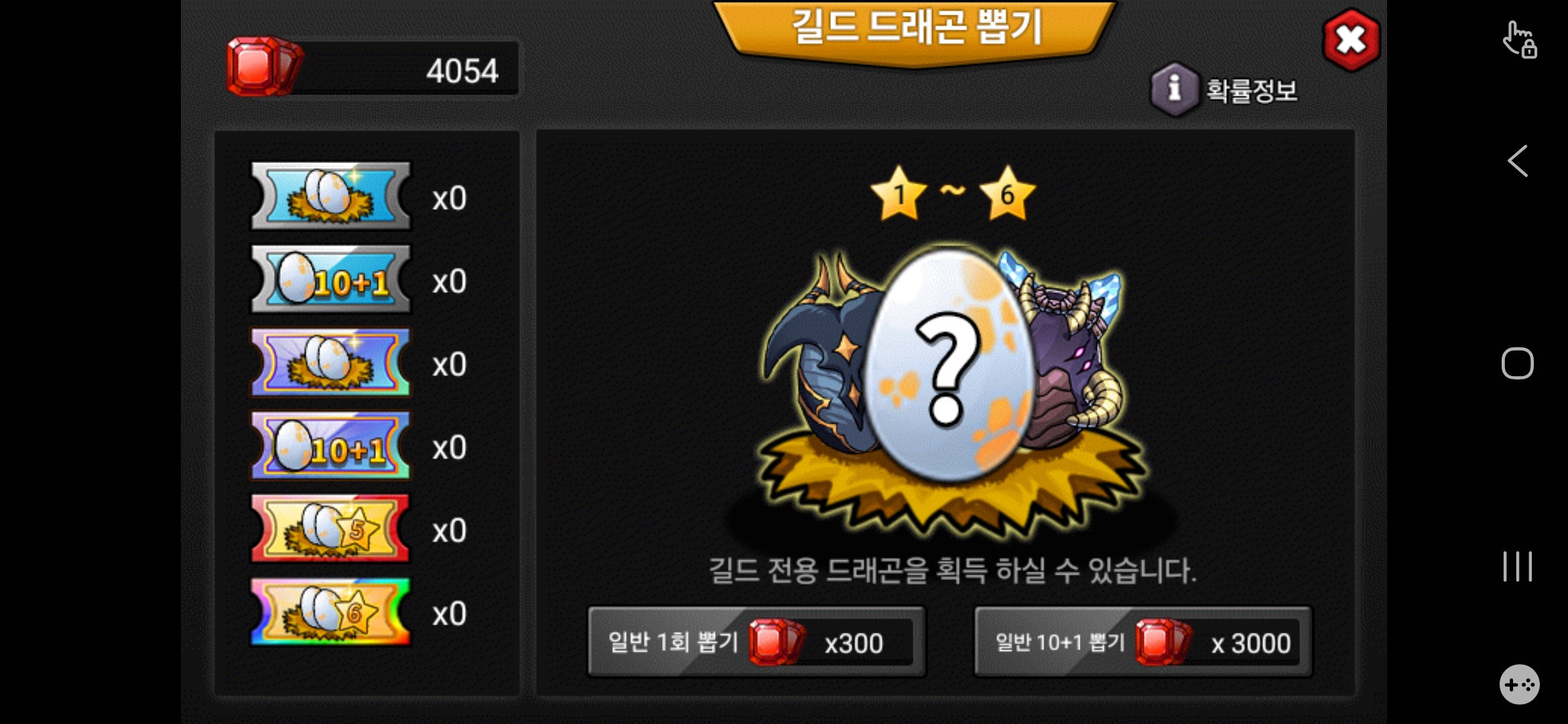Open Android recent apps button
The height and width of the screenshot is (724, 1568).
click(1517, 566)
